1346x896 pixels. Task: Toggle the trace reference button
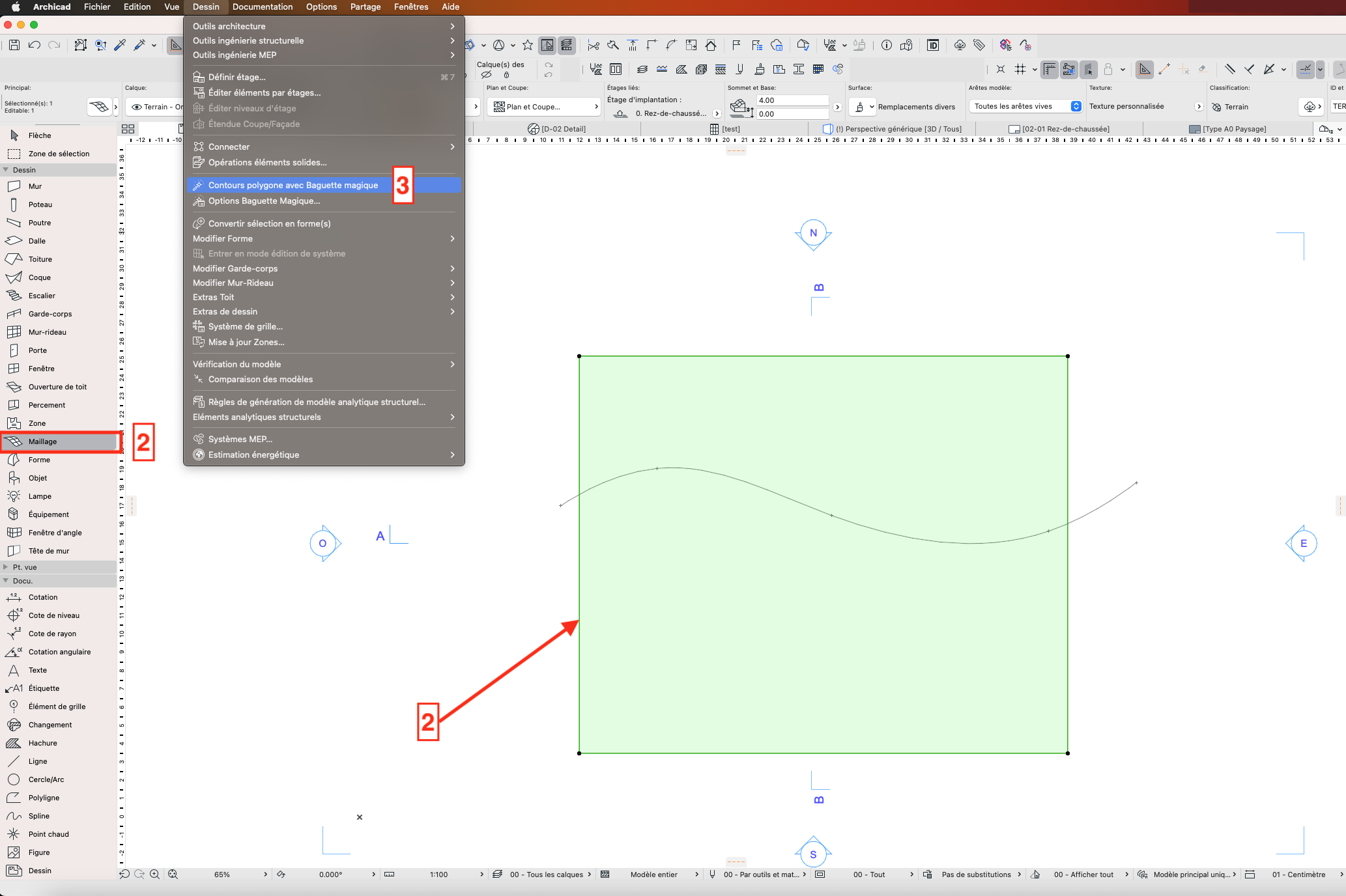547,45
